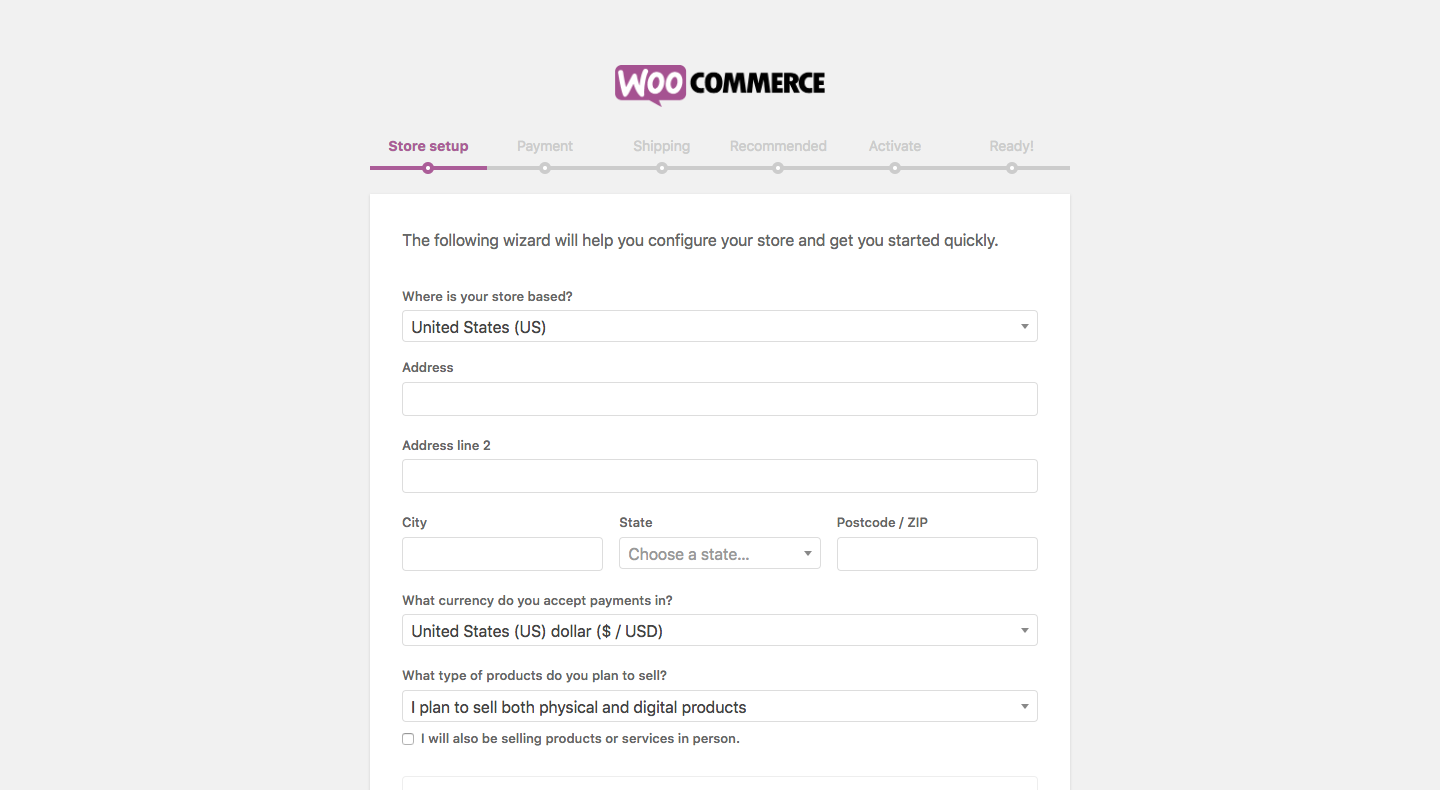Open the currency selection dropdown
1440x790 pixels.
click(x=720, y=630)
